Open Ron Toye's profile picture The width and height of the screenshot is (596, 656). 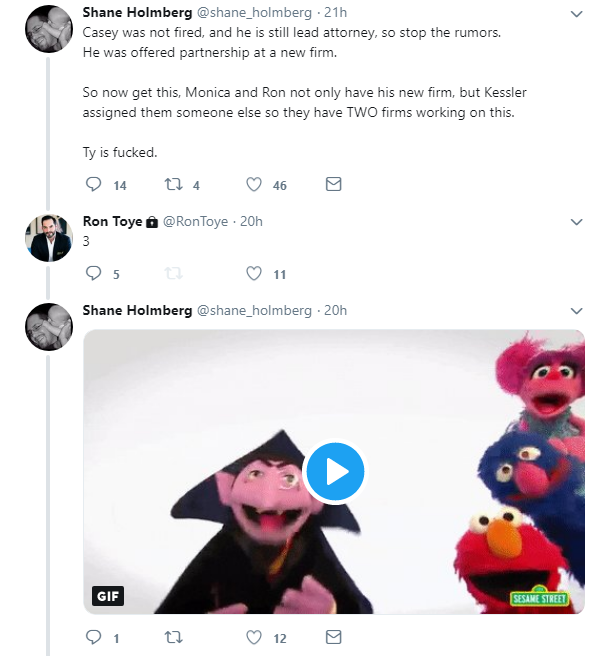coord(49,238)
